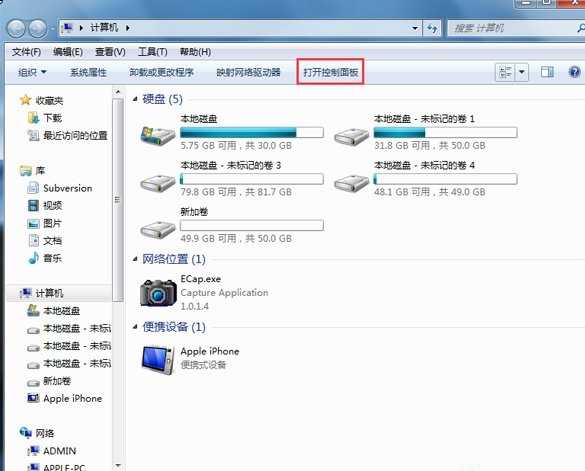This screenshot has height=471, width=585.
Task: Click the 本地磁盘 30.0 GB capacity bar
Action: click(x=252, y=132)
